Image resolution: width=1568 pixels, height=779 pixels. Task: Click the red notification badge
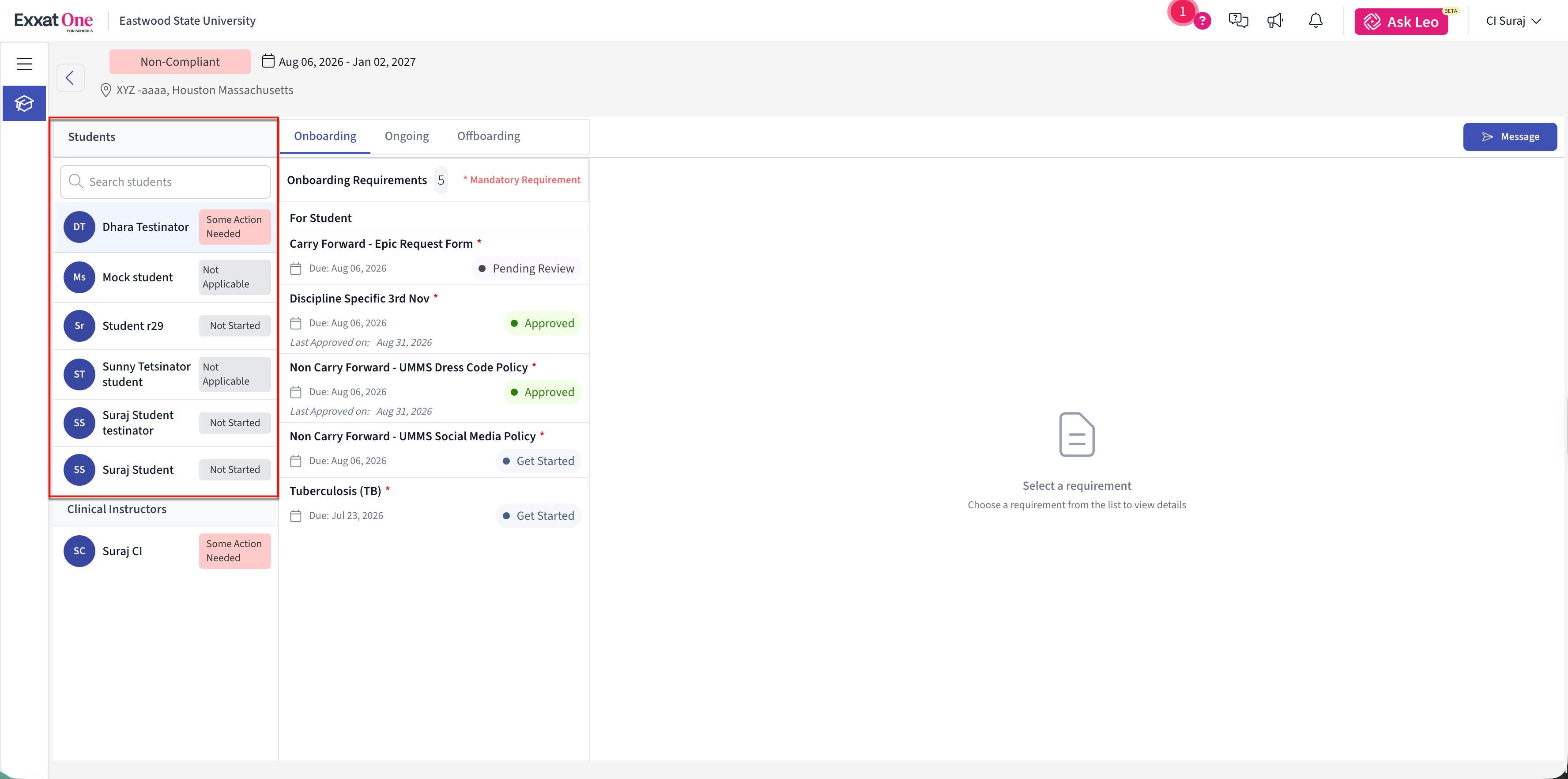click(1182, 11)
